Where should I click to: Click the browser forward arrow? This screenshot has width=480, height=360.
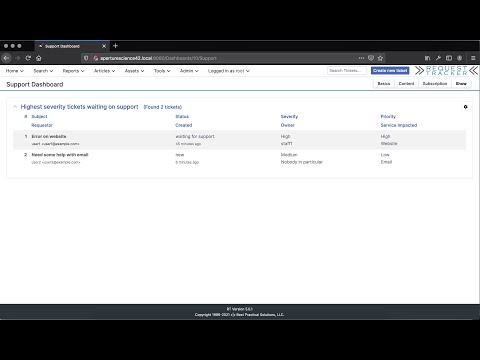click(x=17, y=58)
